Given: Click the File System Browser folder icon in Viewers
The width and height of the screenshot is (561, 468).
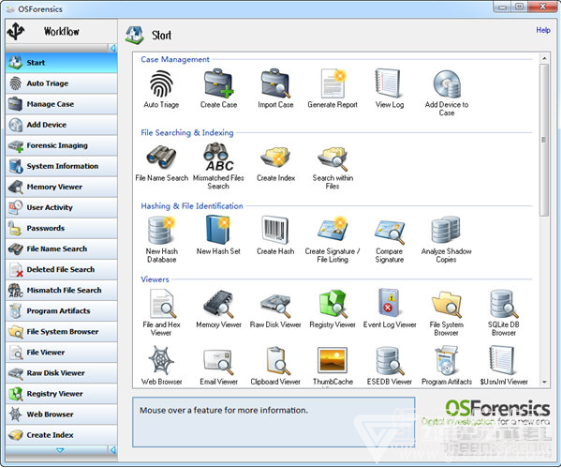Looking at the screenshot, I should 447,304.
